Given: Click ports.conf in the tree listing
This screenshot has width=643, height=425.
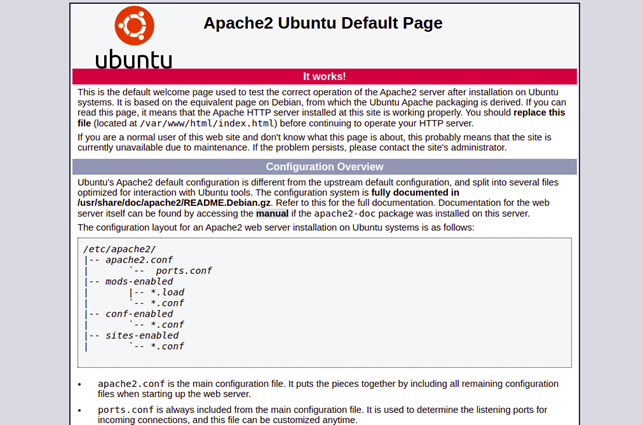Looking at the screenshot, I should click(x=184, y=271).
